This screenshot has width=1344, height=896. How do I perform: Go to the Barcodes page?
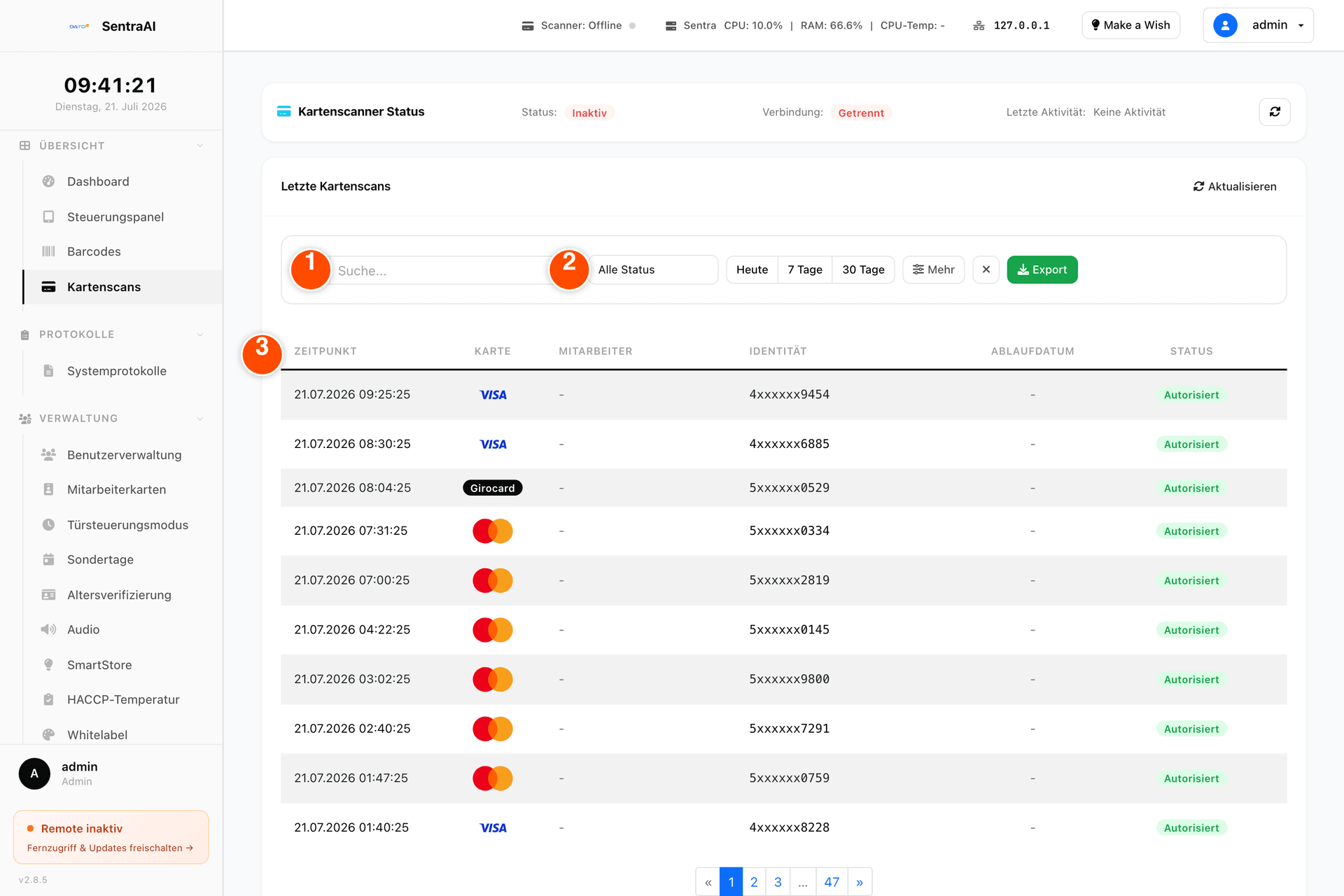click(94, 251)
